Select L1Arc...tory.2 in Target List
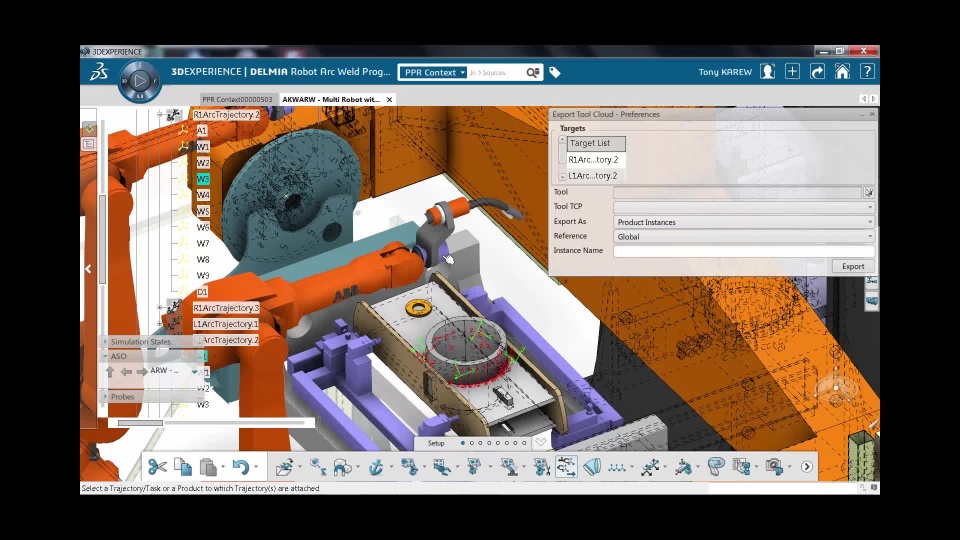The height and width of the screenshot is (540, 960). (x=593, y=176)
